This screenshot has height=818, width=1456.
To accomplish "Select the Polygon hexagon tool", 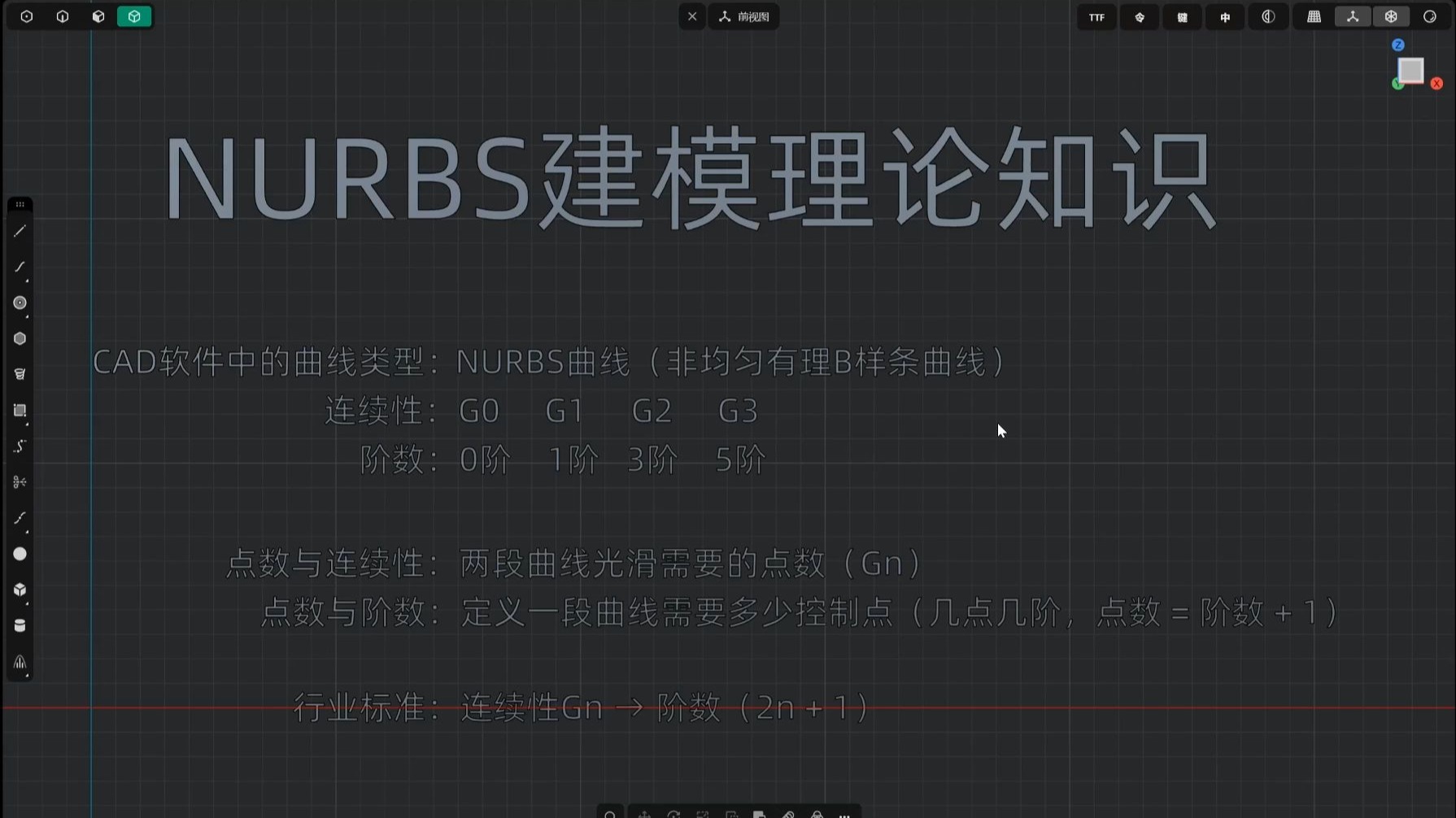I will coord(20,338).
